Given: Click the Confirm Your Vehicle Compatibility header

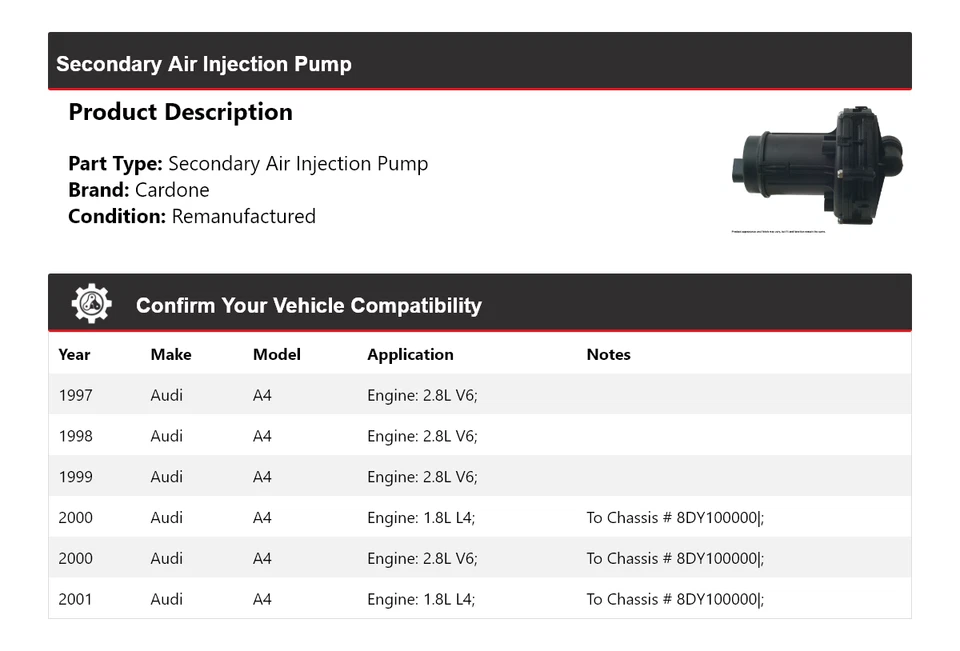Looking at the screenshot, I should (x=308, y=306).
